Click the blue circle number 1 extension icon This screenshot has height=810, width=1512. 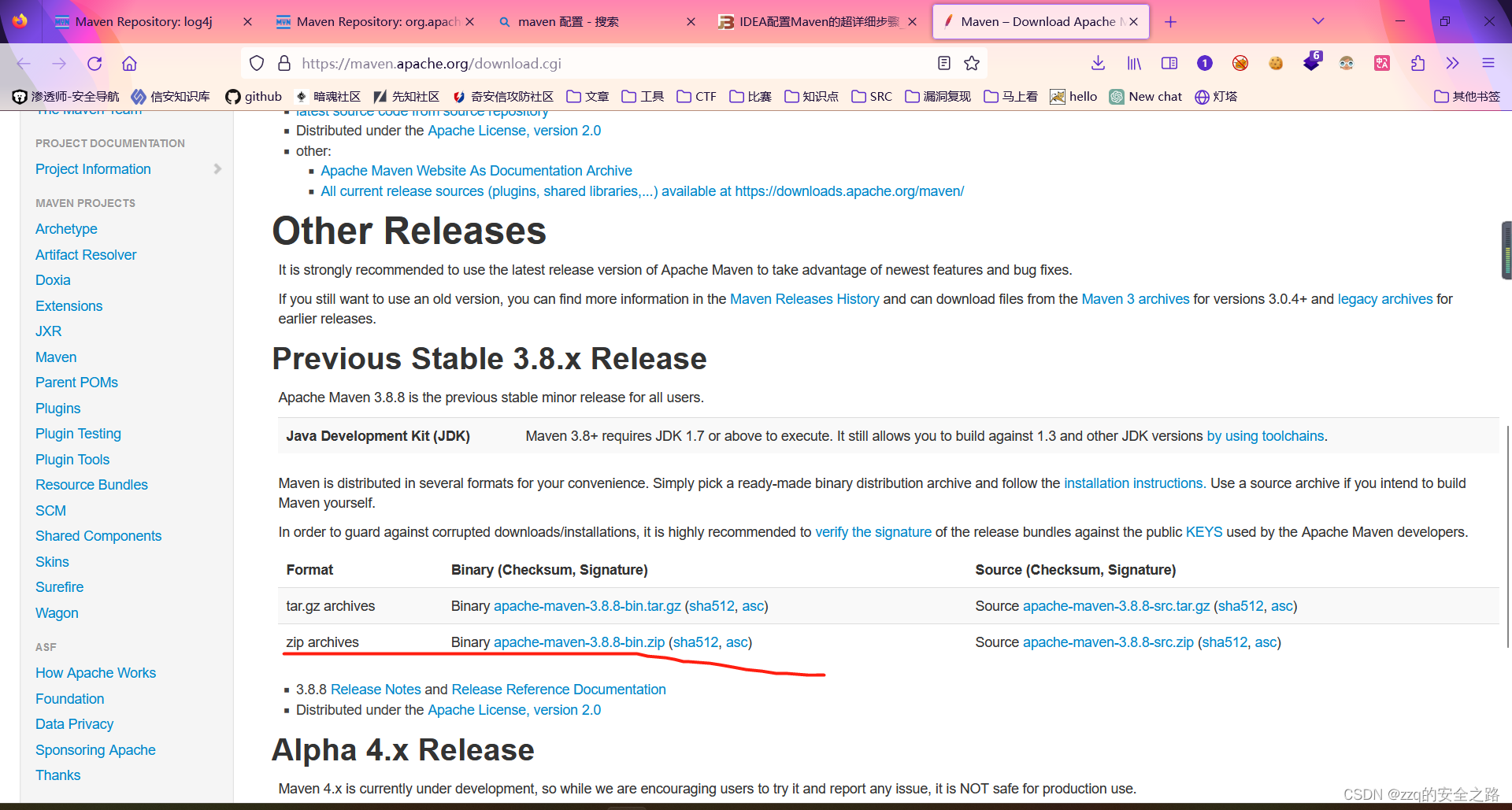tap(1205, 64)
